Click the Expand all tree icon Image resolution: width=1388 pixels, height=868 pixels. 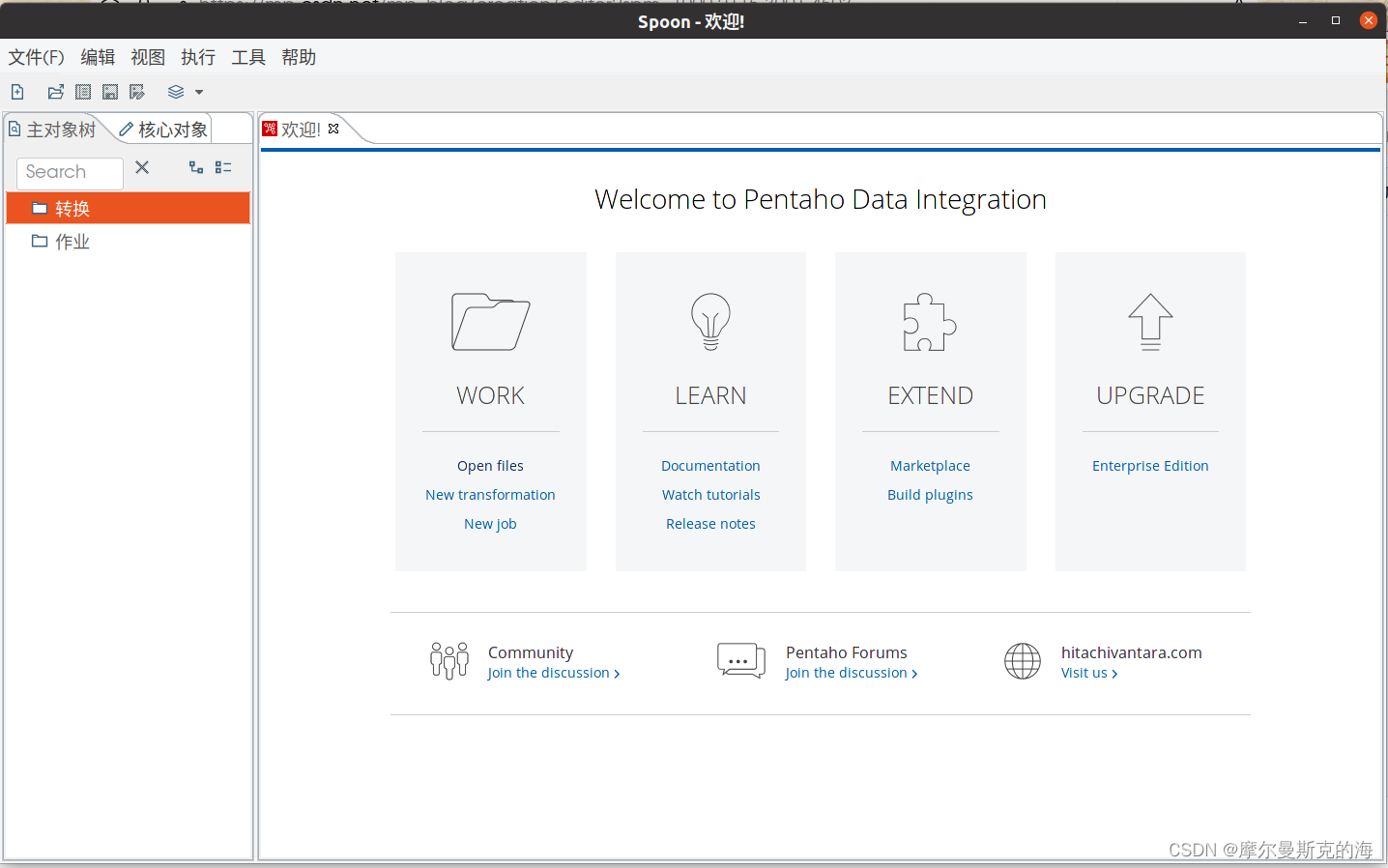(196, 167)
